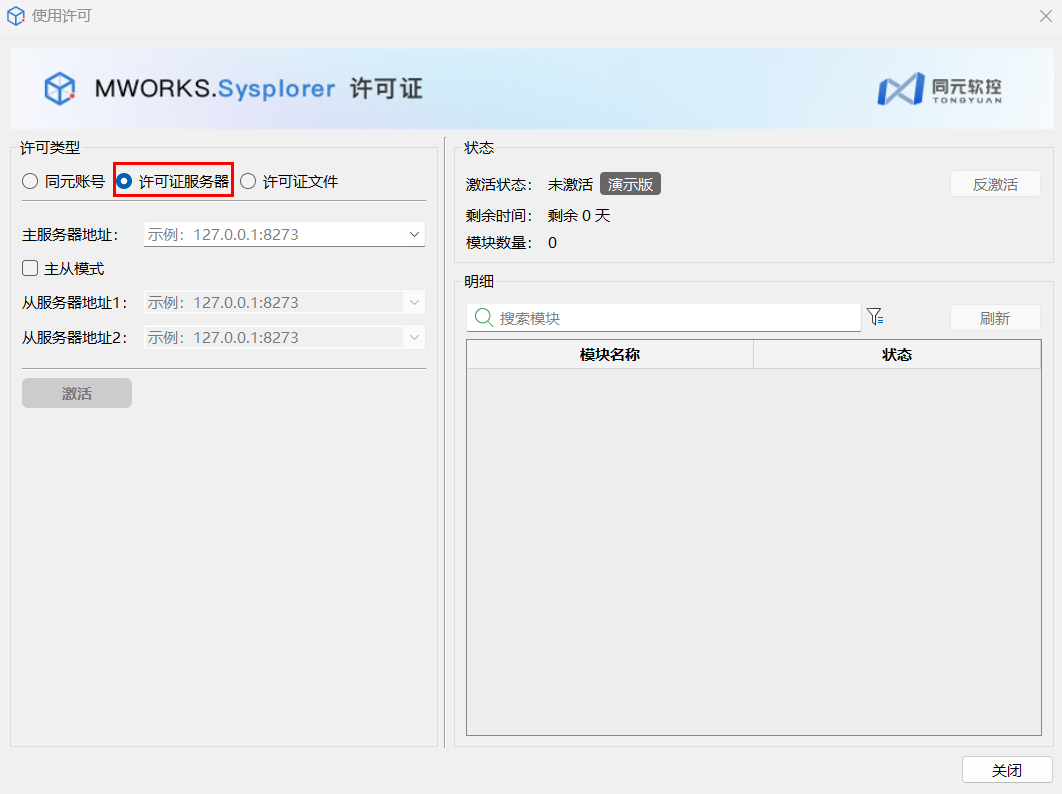Click the title bar app icon
The height and width of the screenshot is (794, 1062).
point(16,16)
